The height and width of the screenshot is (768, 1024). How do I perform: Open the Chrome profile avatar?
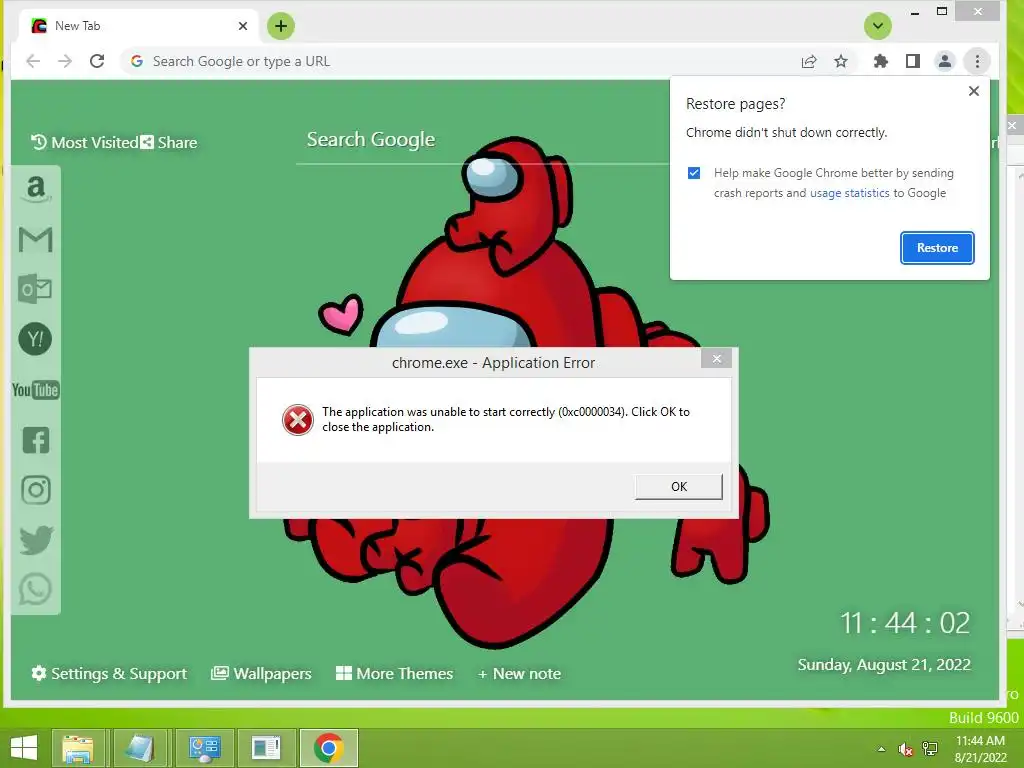(x=944, y=61)
